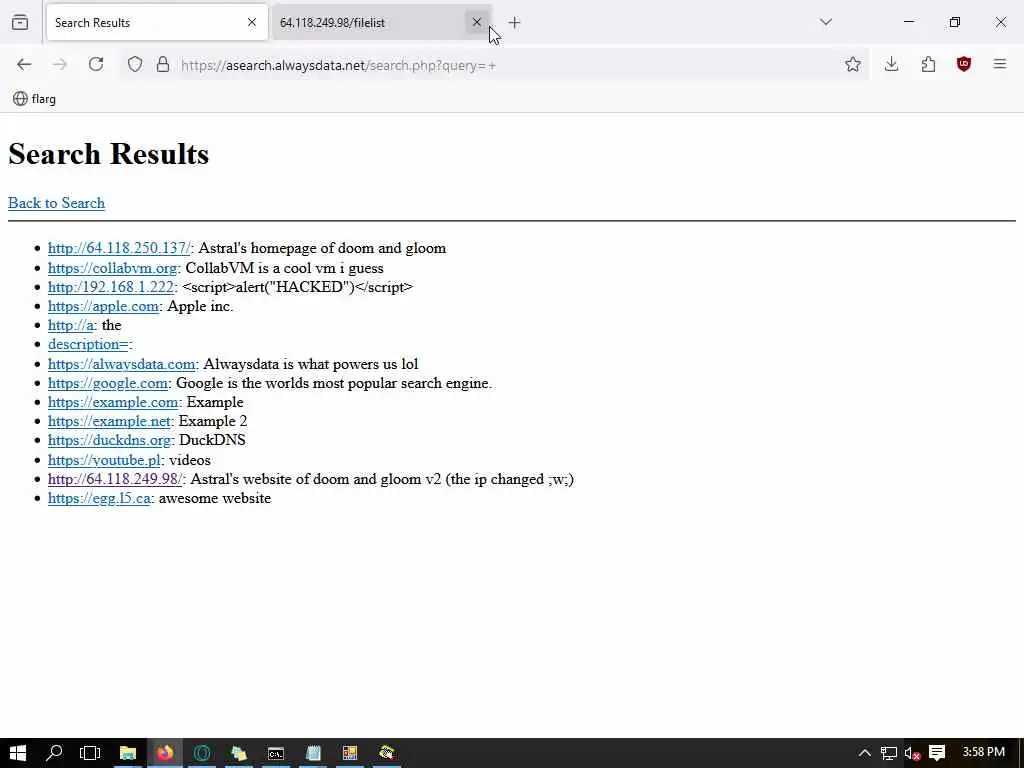Image resolution: width=1024 pixels, height=768 pixels.
Task: Open the http://64.118.250.137/ link
Action: click(x=120, y=248)
